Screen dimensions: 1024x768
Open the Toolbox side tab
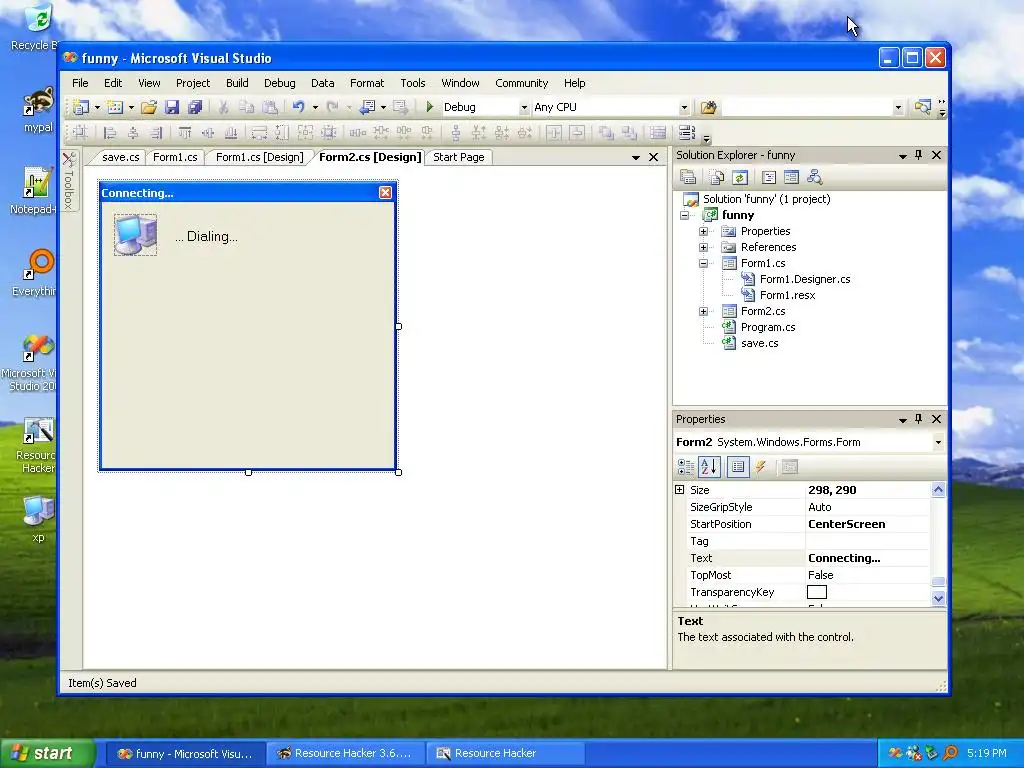pyautogui.click(x=69, y=181)
